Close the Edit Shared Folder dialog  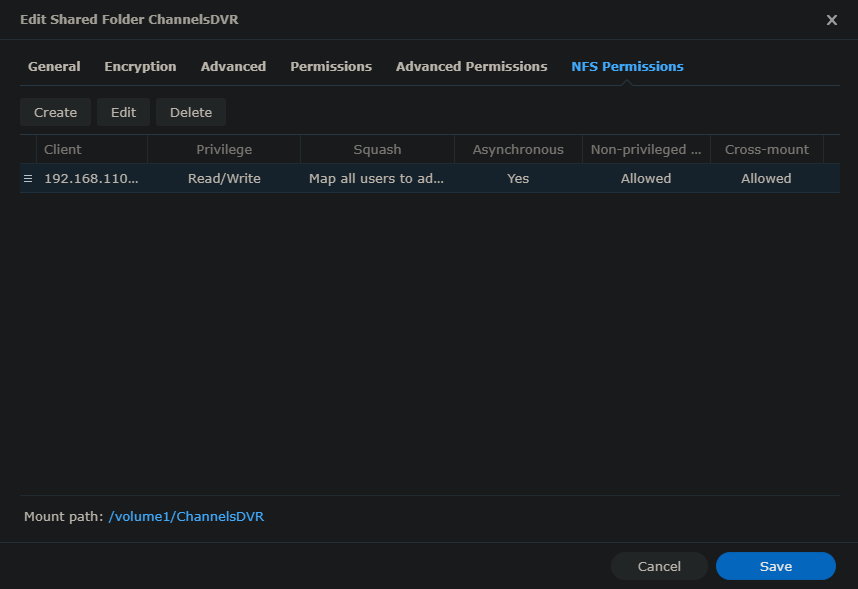831,20
